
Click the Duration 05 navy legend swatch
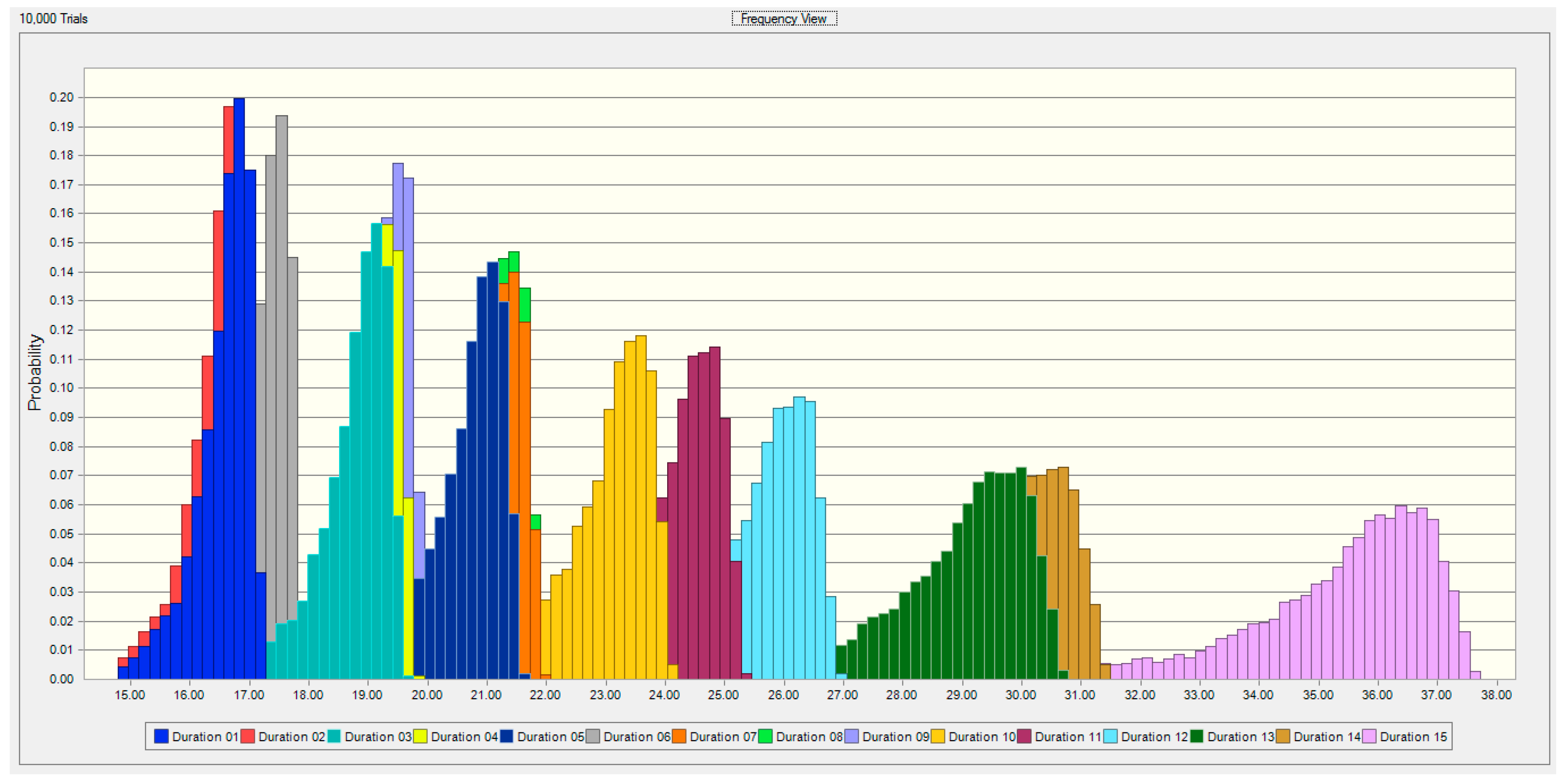coord(506,737)
